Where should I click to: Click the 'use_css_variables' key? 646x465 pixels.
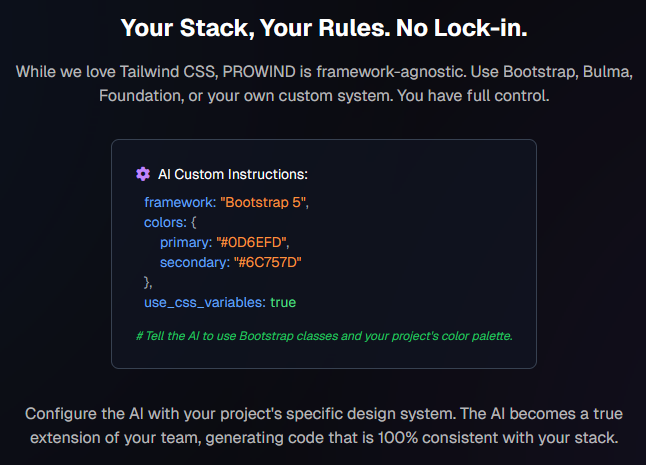click(x=205, y=302)
